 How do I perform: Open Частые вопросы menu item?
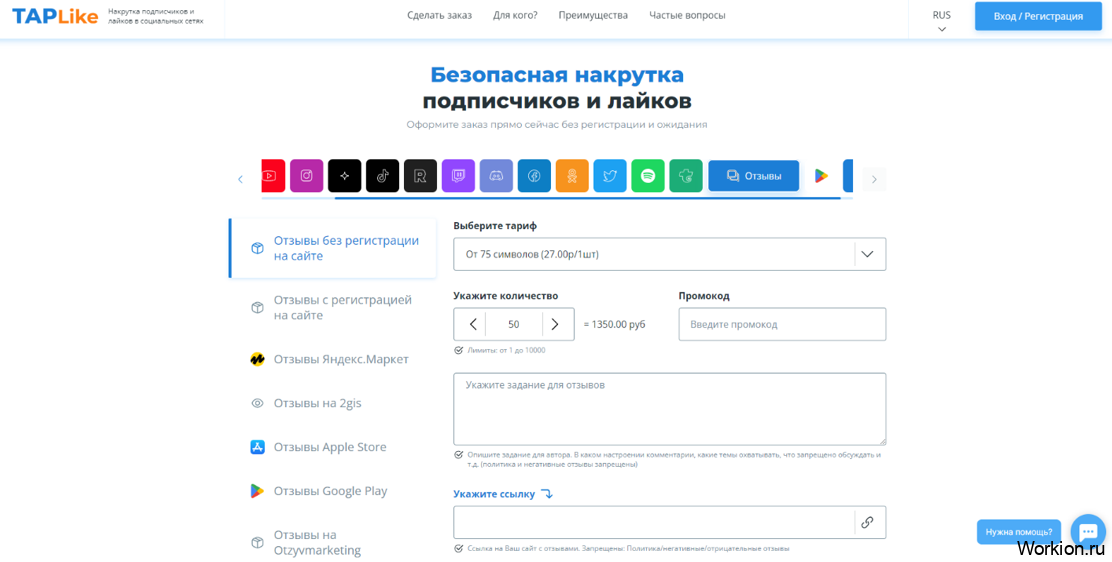[687, 16]
